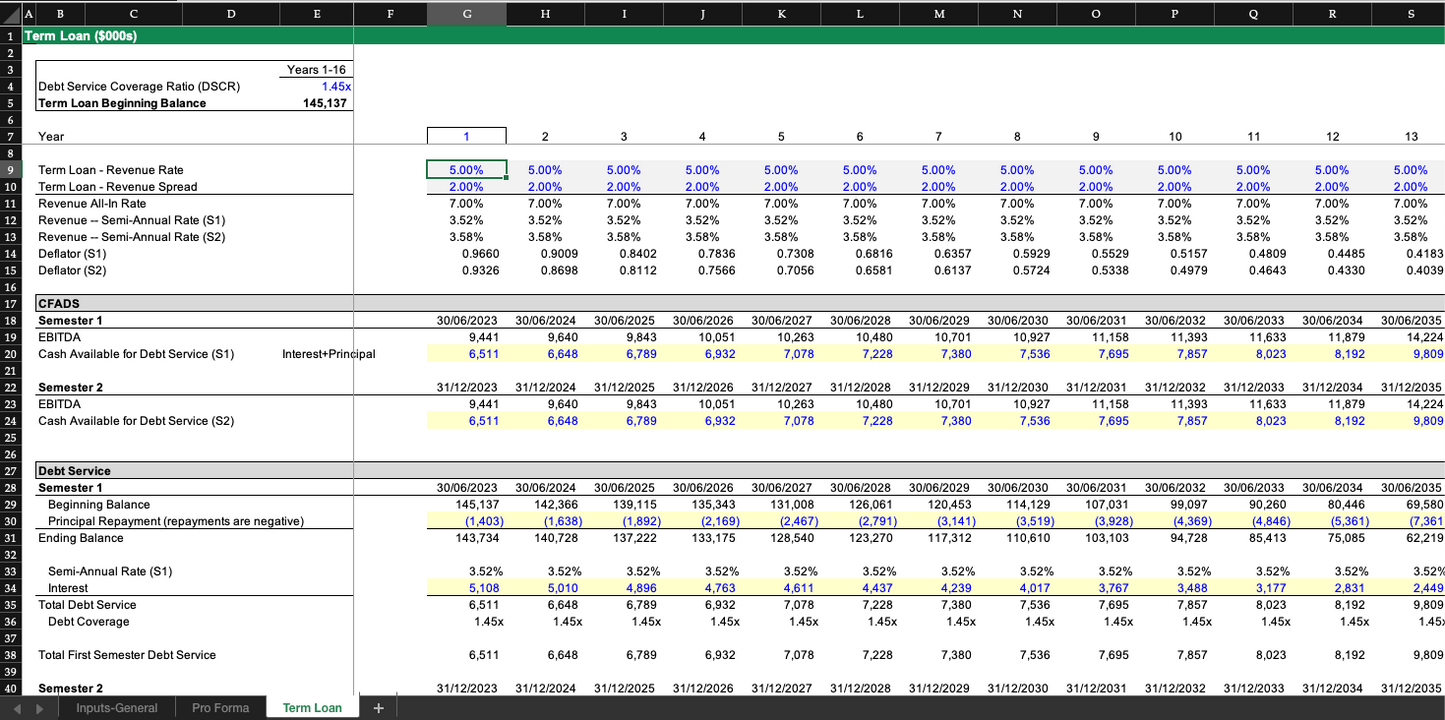This screenshot has height=720, width=1445.
Task: Open the Pro Forma sheet tab
Action: [x=220, y=708]
